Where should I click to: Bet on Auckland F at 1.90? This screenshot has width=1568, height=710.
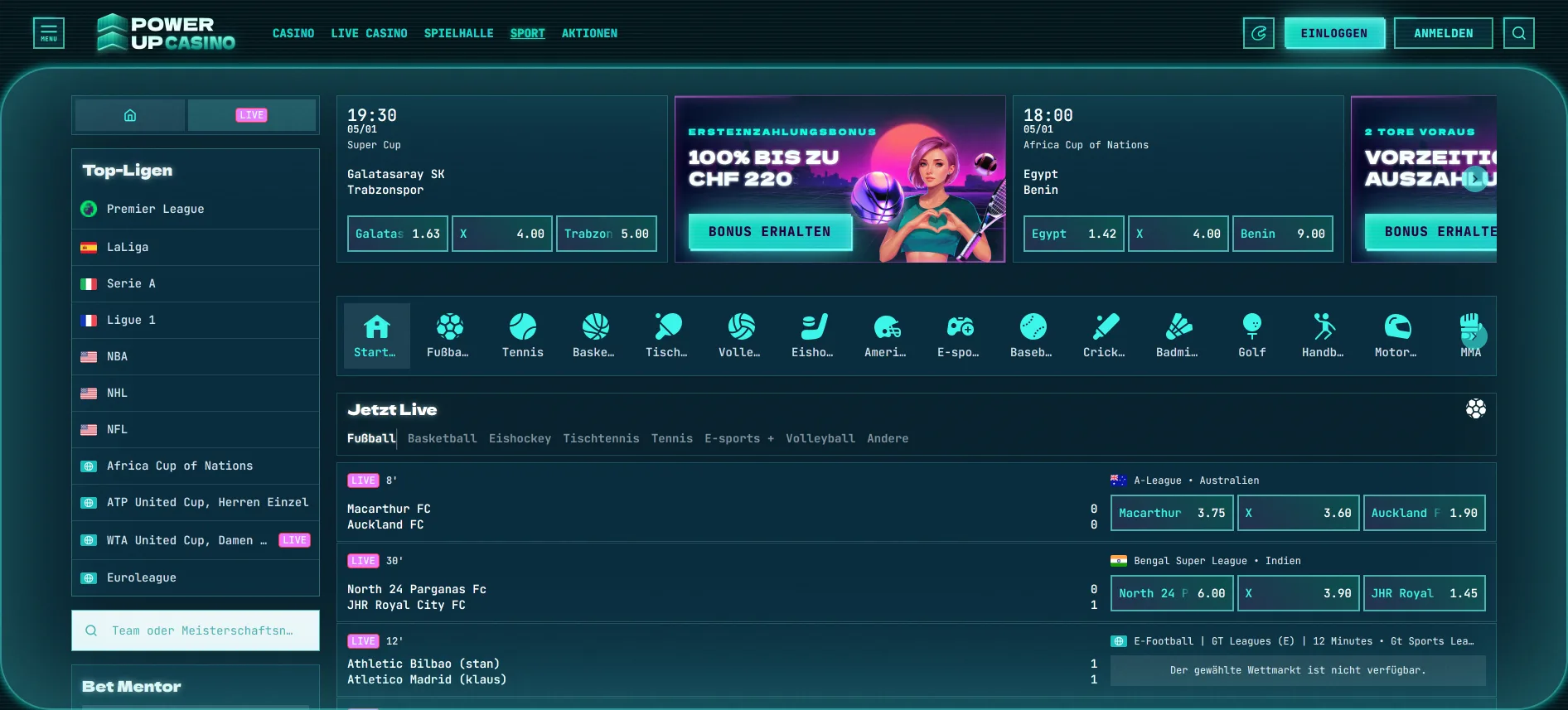(x=1425, y=513)
